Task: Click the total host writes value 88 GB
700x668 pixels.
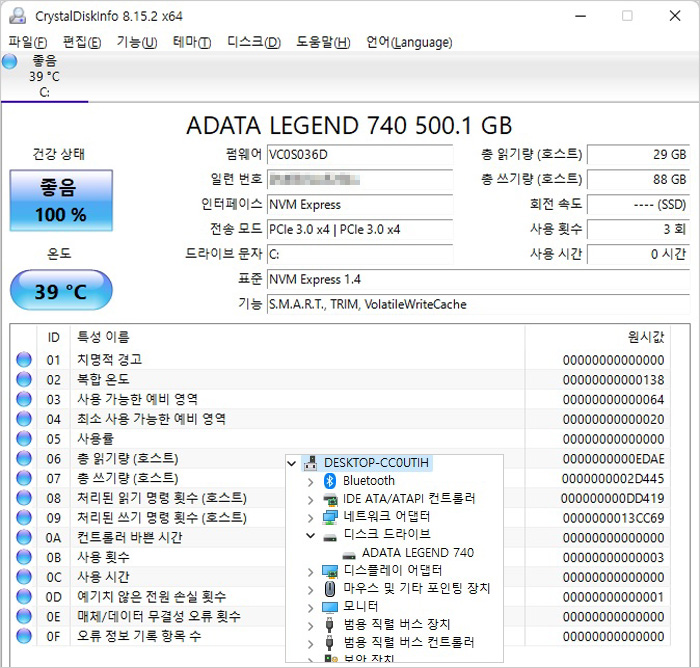Action: coord(638,180)
